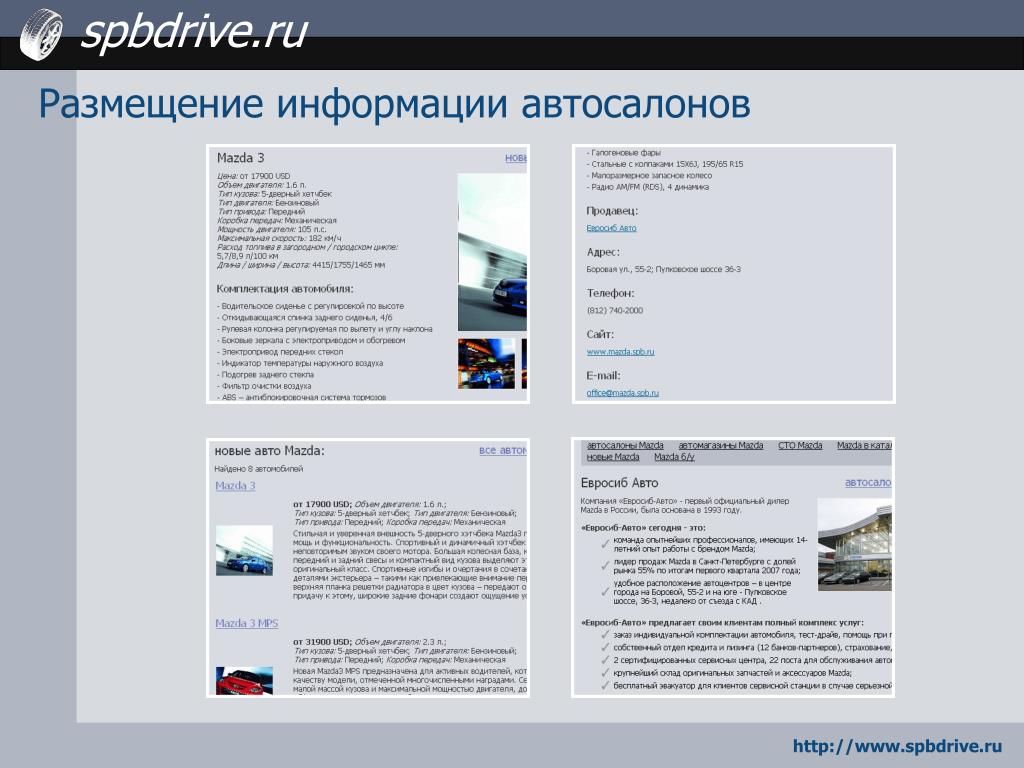Click the checkmark beside 'крупнейший склад оригинальных запчастей'
1024x768 pixels.
605,673
